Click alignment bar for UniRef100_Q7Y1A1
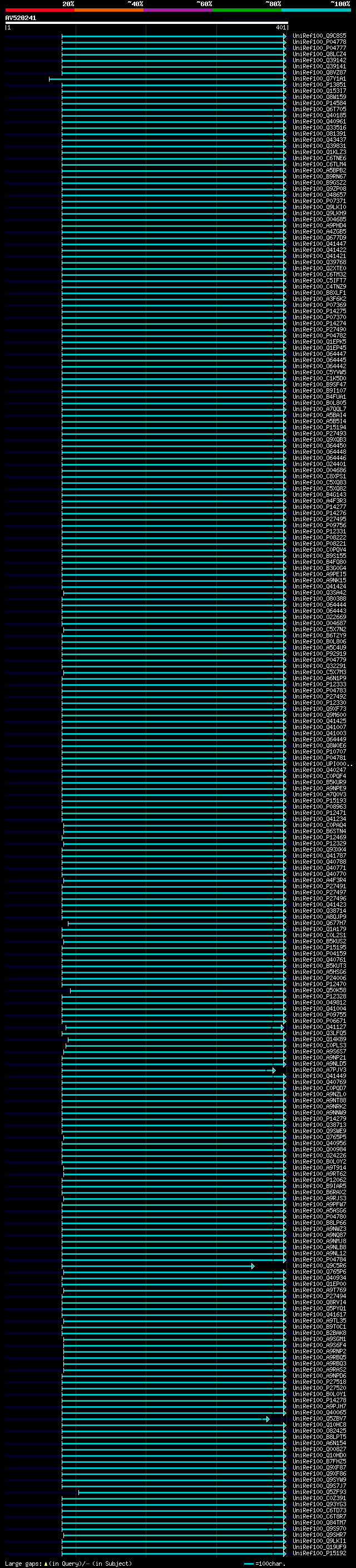Screen dimensions: 356x1568 167,79
